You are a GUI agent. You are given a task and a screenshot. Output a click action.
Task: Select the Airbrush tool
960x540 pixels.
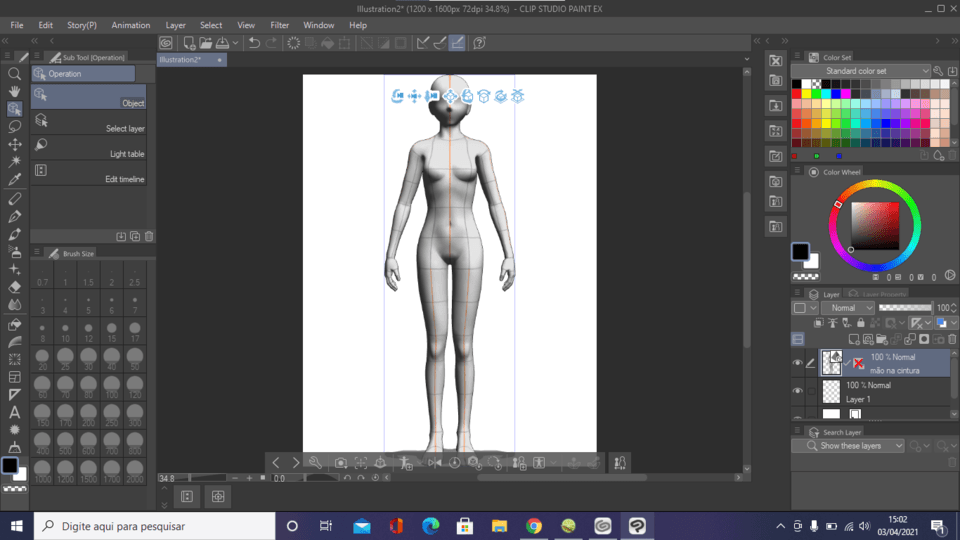click(14, 252)
